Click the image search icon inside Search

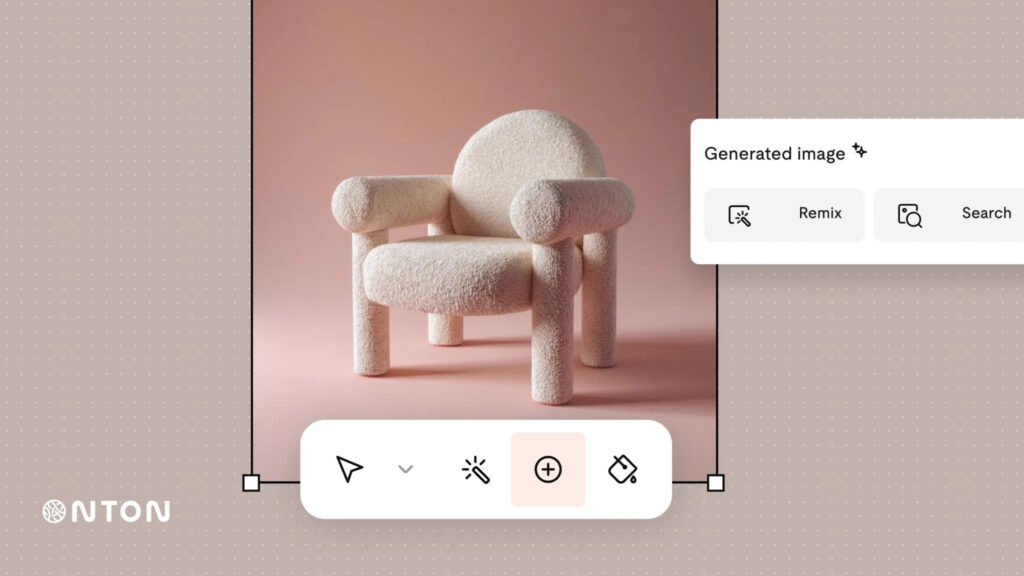(x=910, y=213)
